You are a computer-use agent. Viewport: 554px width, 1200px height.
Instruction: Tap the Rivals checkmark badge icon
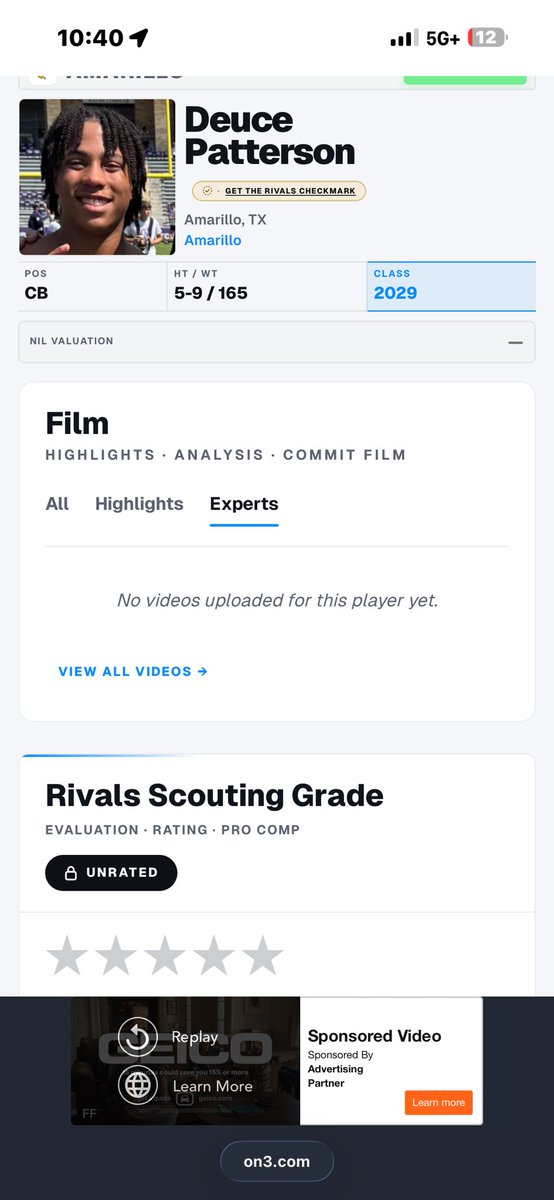pos(207,191)
